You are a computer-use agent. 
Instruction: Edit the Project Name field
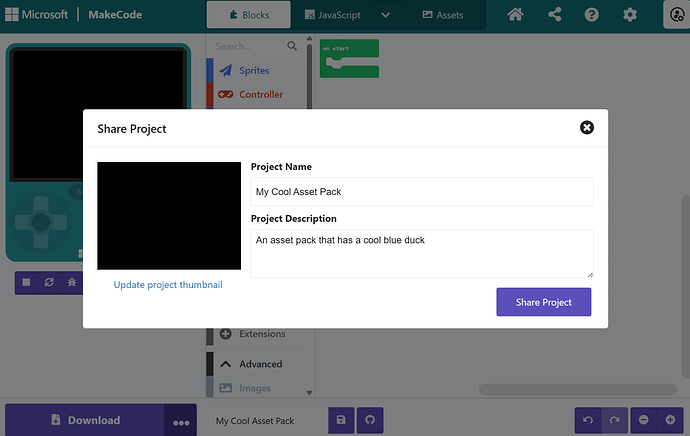[x=422, y=192]
